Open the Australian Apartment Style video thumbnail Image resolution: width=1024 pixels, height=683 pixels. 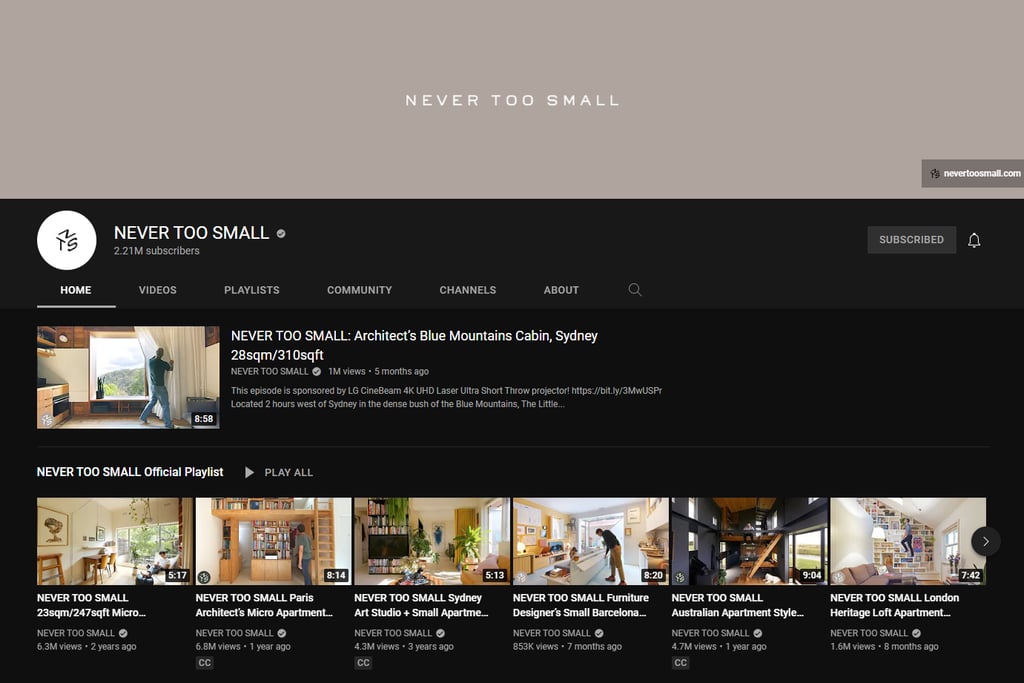(x=750, y=541)
